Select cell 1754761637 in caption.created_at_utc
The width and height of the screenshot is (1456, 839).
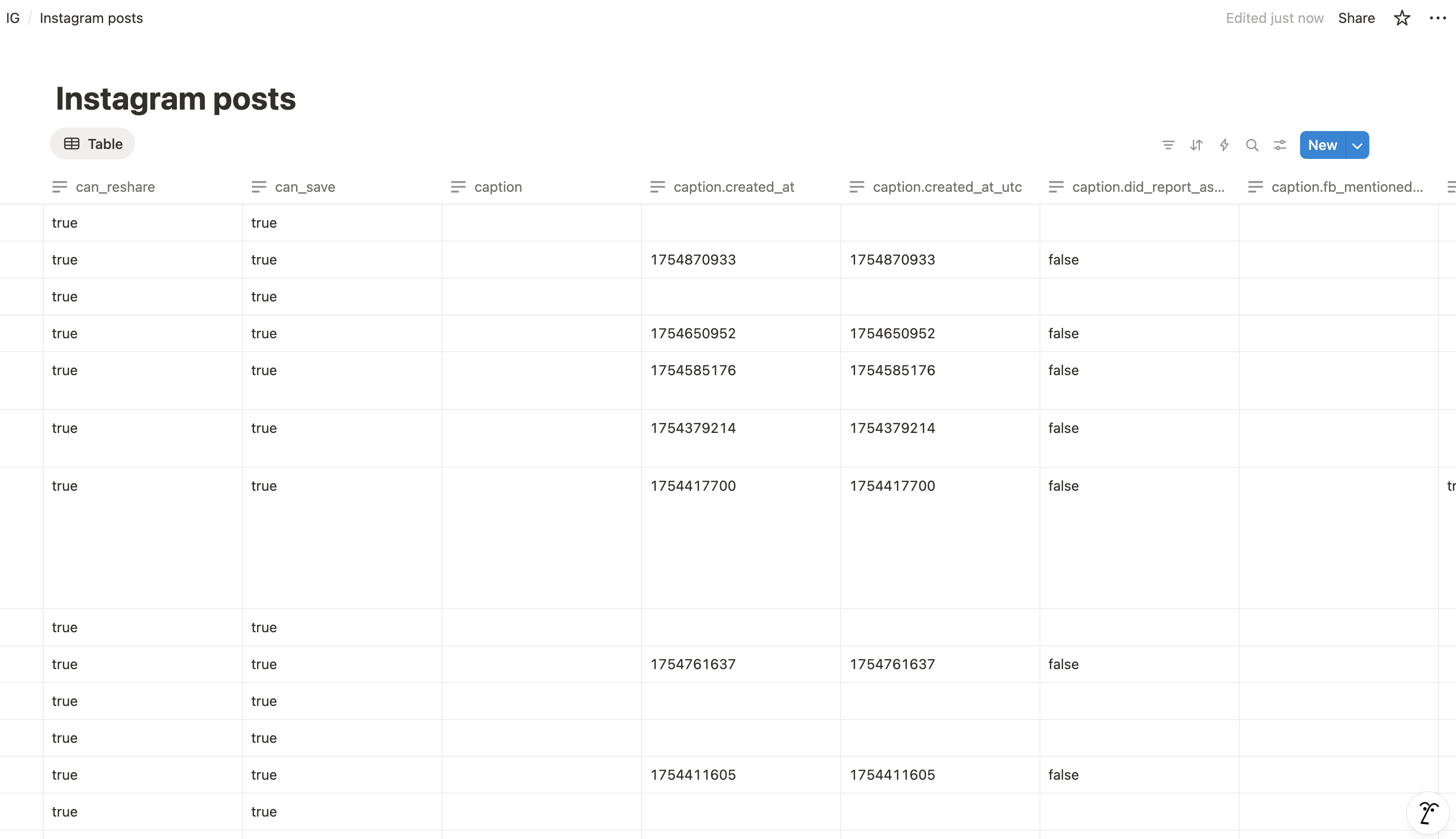(940, 665)
